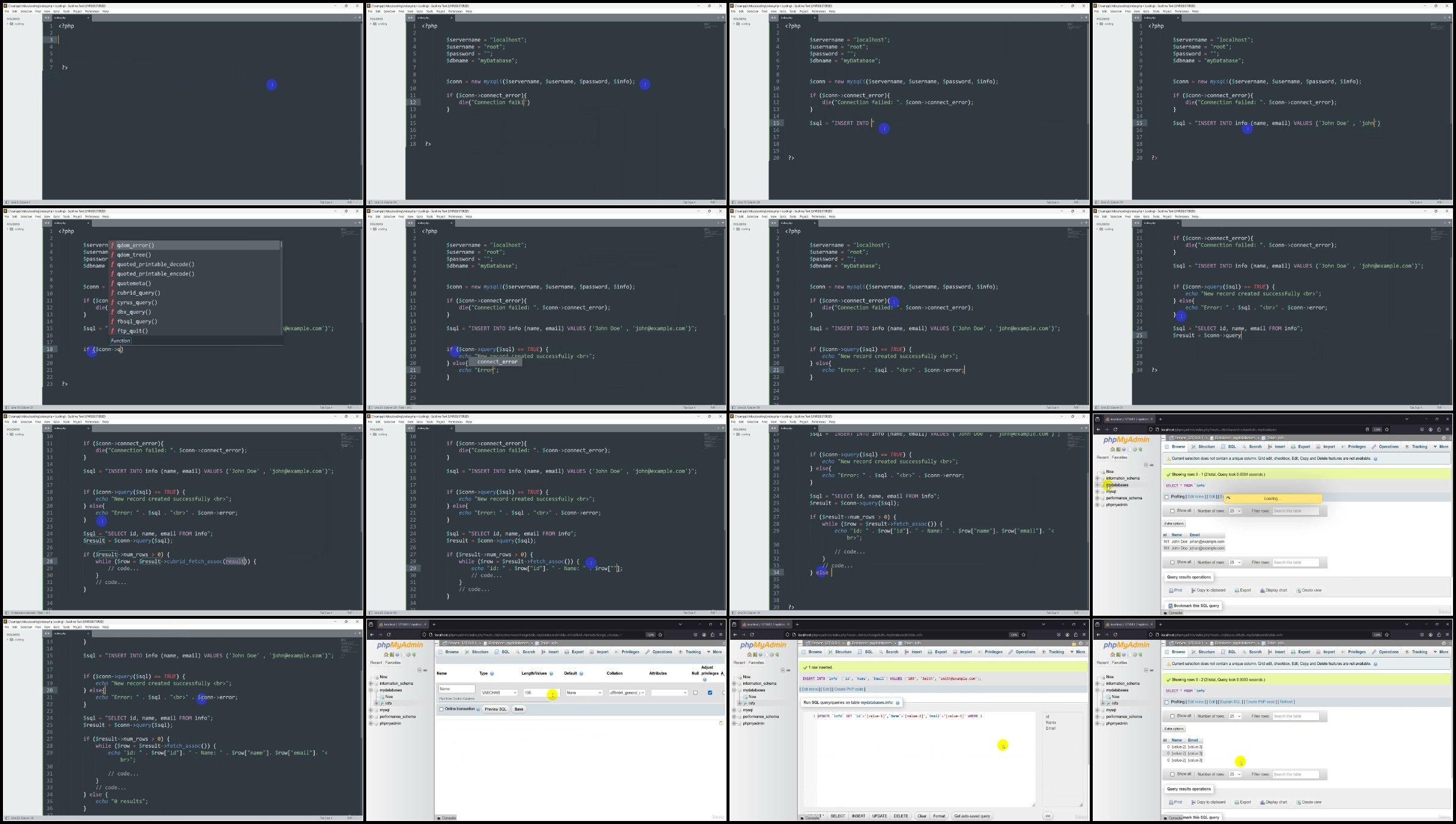This screenshot has width=1456, height=824.
Task: Choose quotemeta() from the autocomplete list
Action: pyautogui.click(x=134, y=283)
